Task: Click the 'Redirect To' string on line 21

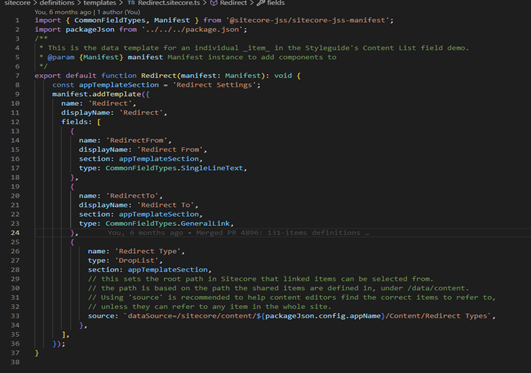Action: pos(166,205)
